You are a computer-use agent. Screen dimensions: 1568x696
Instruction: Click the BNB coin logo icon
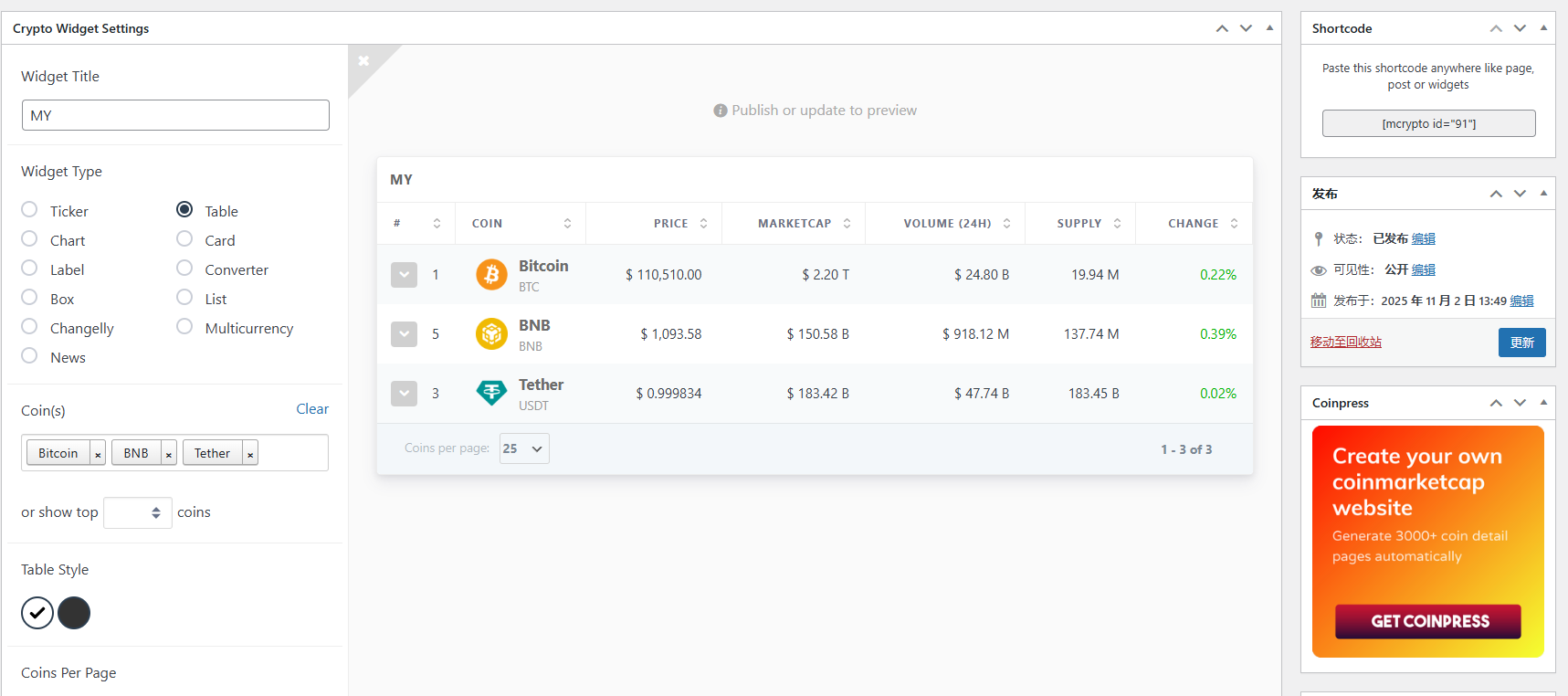click(491, 334)
